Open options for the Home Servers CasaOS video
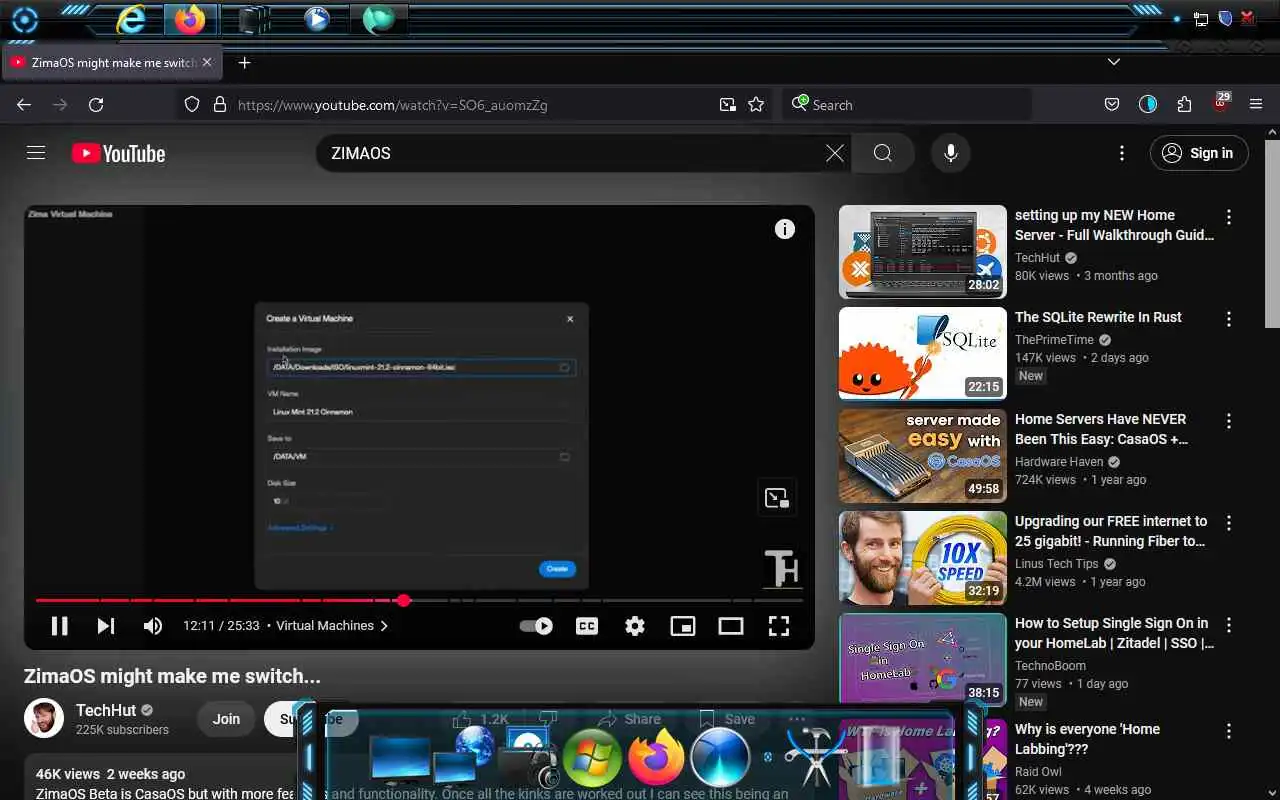The image size is (1280, 800). click(1229, 421)
